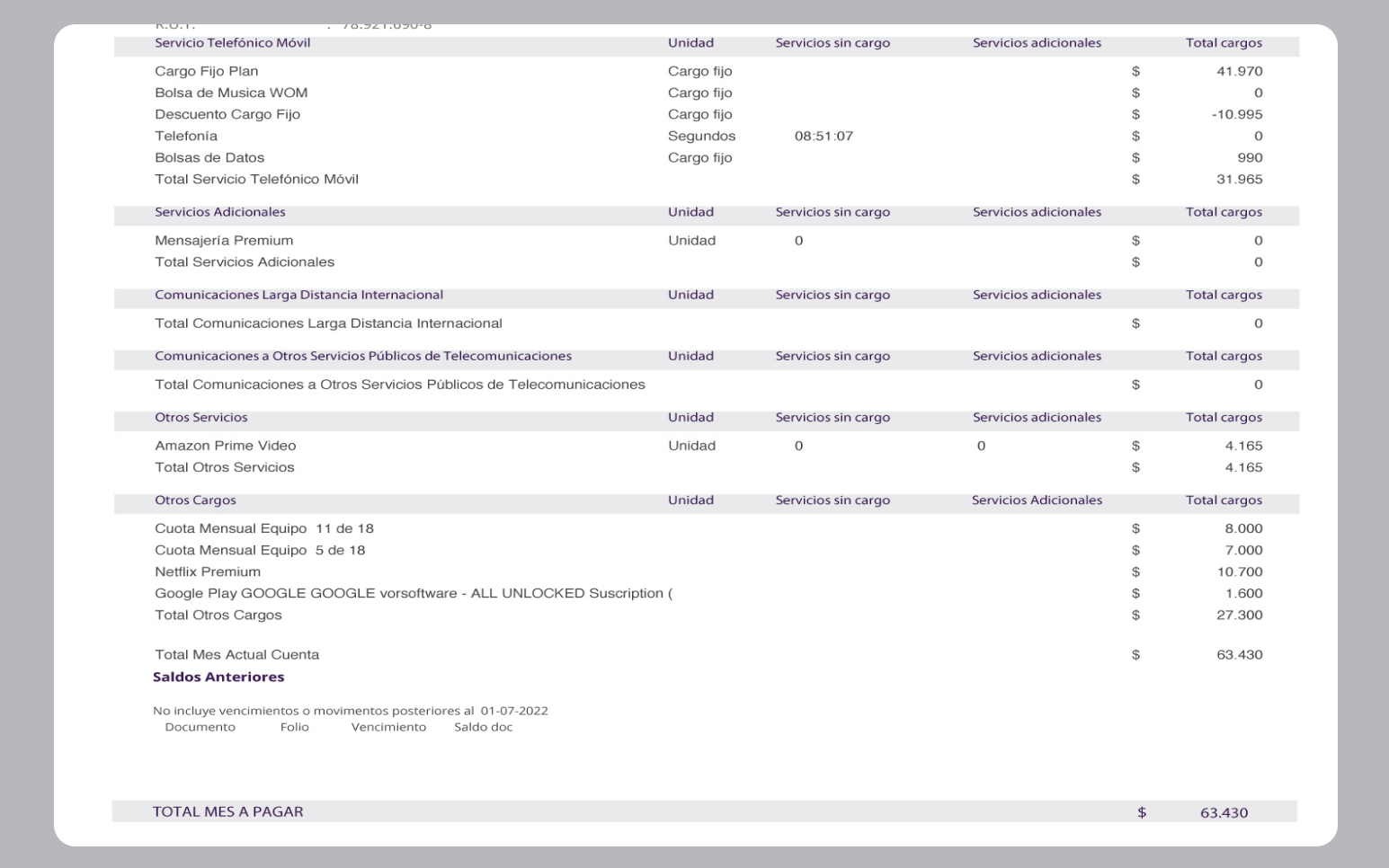Select the Bolsa de Musica WOM row
Image resolution: width=1389 pixels, height=868 pixels.
coord(231,93)
